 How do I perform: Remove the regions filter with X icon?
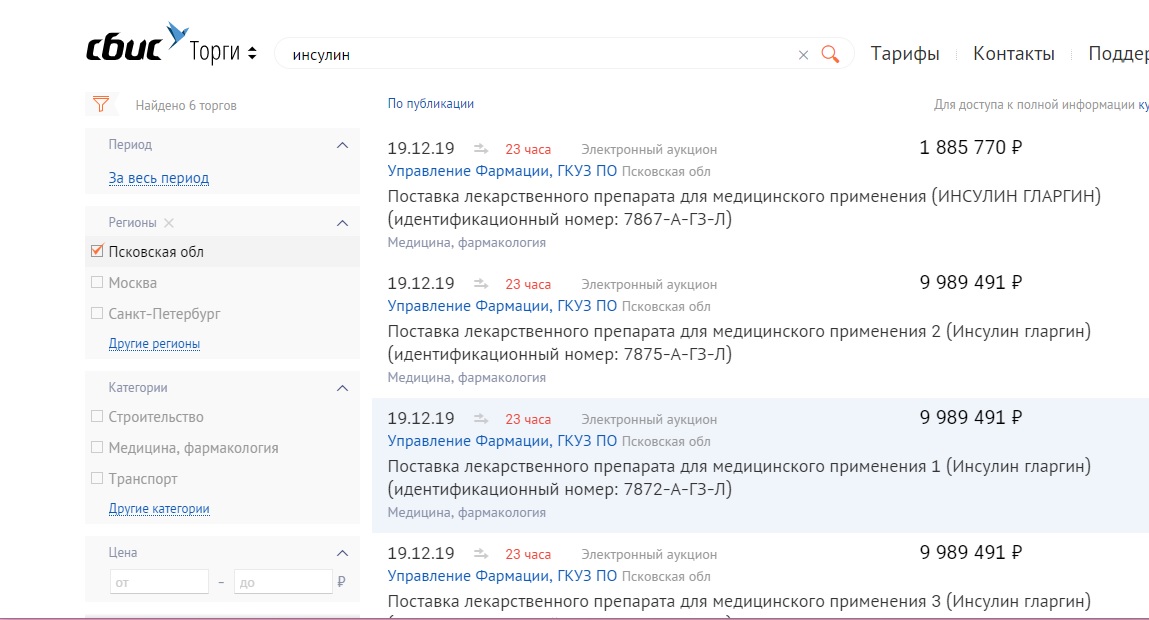tap(169, 223)
